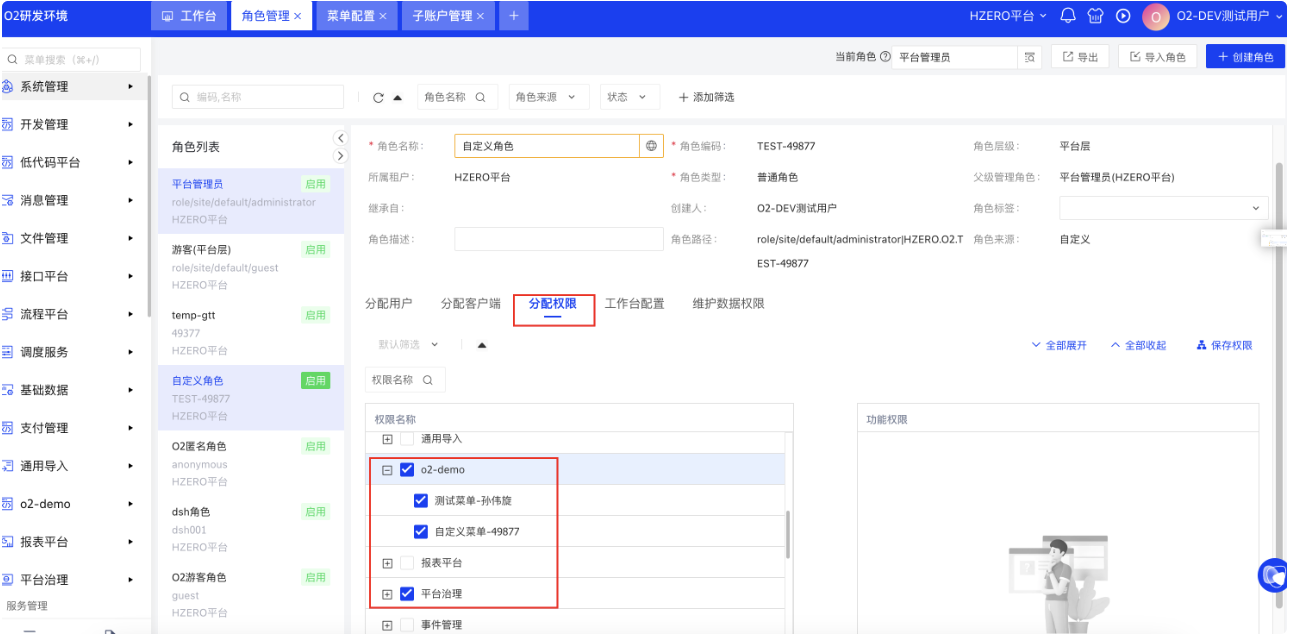
Task: Click the user avatar icon
Action: click(x=1156, y=16)
